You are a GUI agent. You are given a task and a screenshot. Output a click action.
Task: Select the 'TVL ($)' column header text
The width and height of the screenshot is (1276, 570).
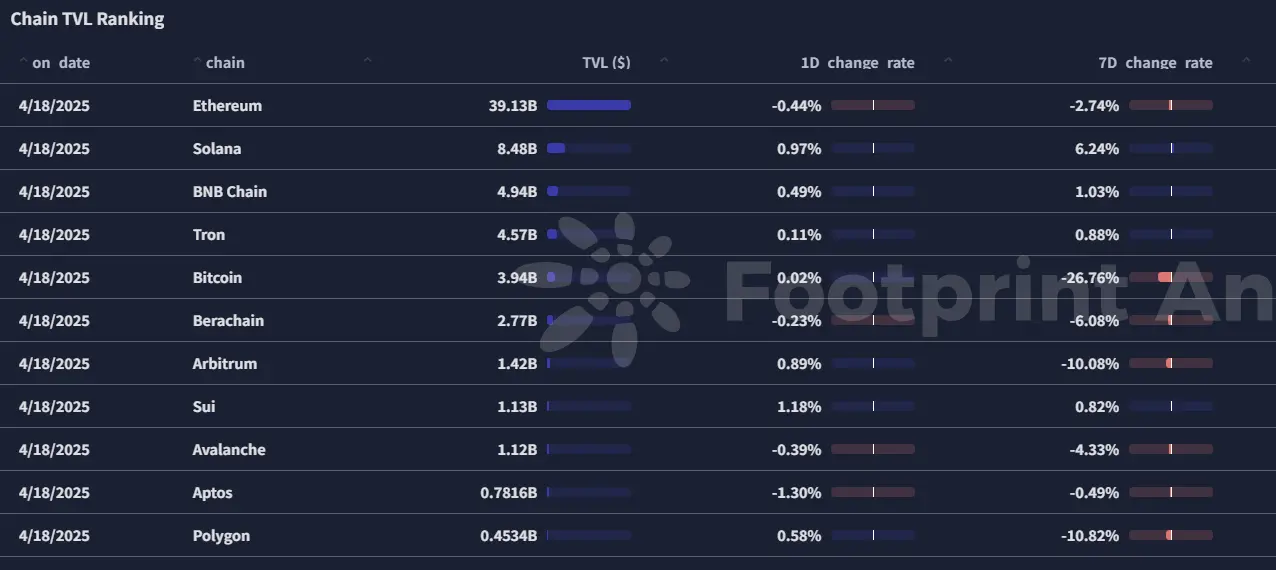[x=606, y=63]
